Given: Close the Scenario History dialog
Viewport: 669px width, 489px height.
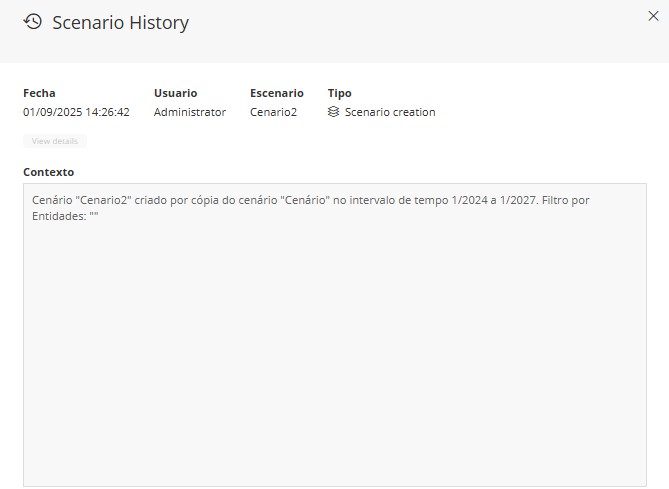Looking at the screenshot, I should click(x=653, y=15).
